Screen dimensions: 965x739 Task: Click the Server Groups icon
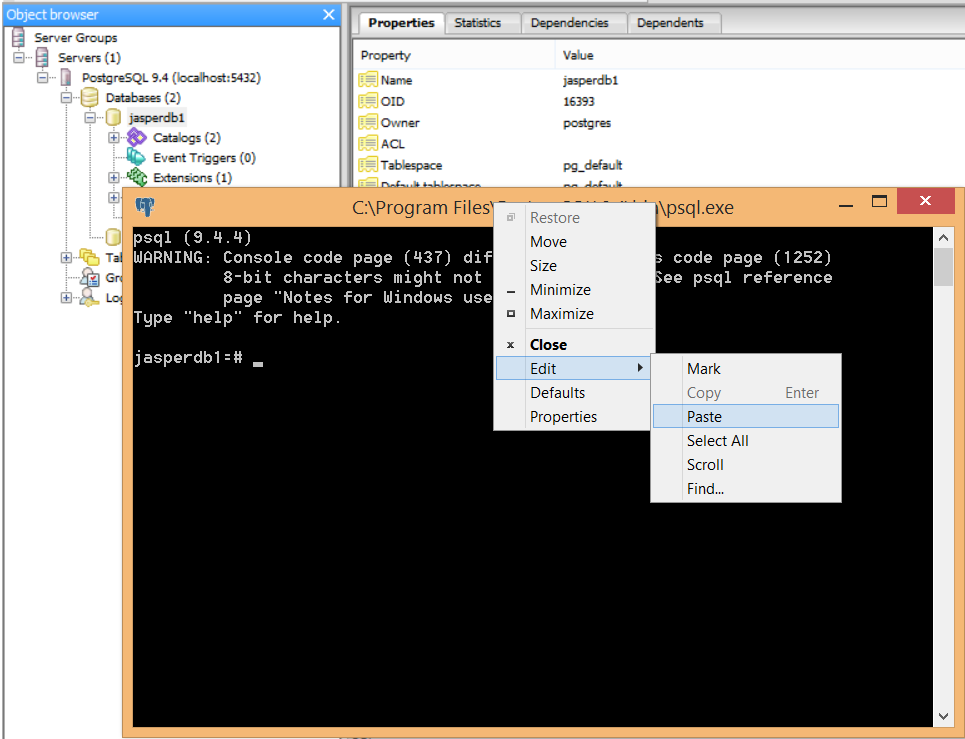[x=18, y=38]
